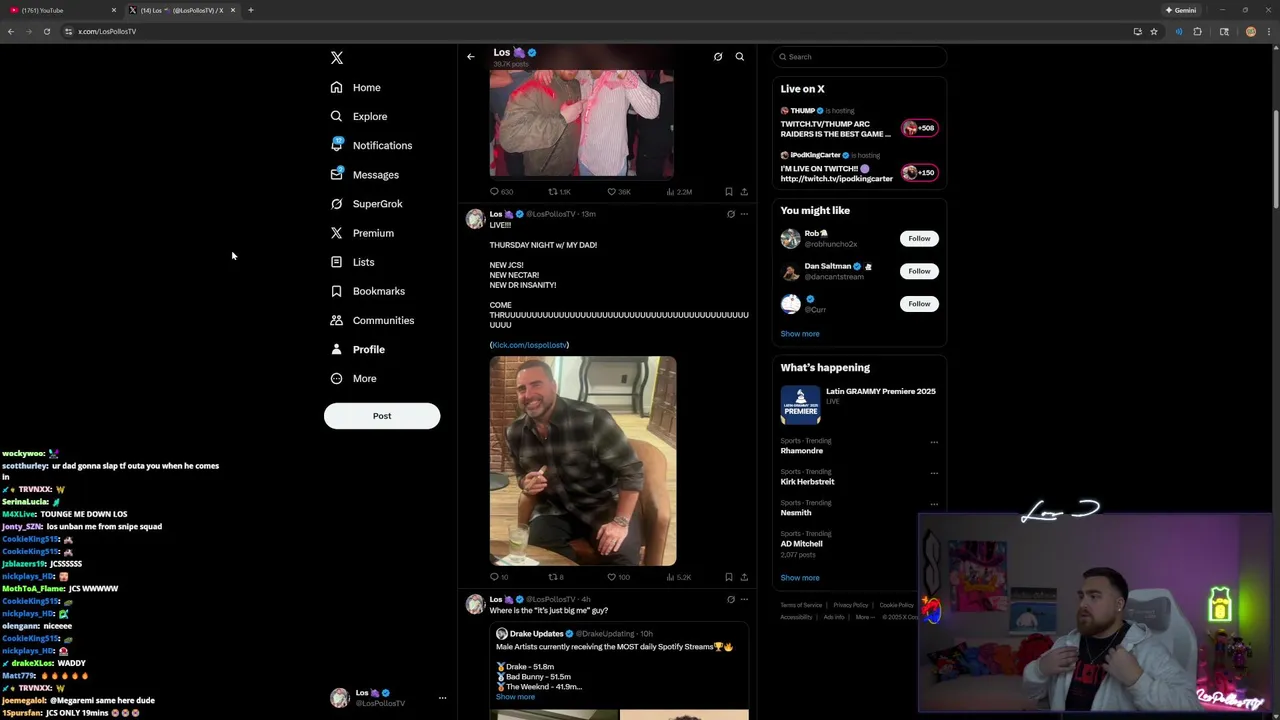The width and height of the screenshot is (1280, 720).
Task: Open options for Kirk Herbstreit trend
Action: coord(934,473)
